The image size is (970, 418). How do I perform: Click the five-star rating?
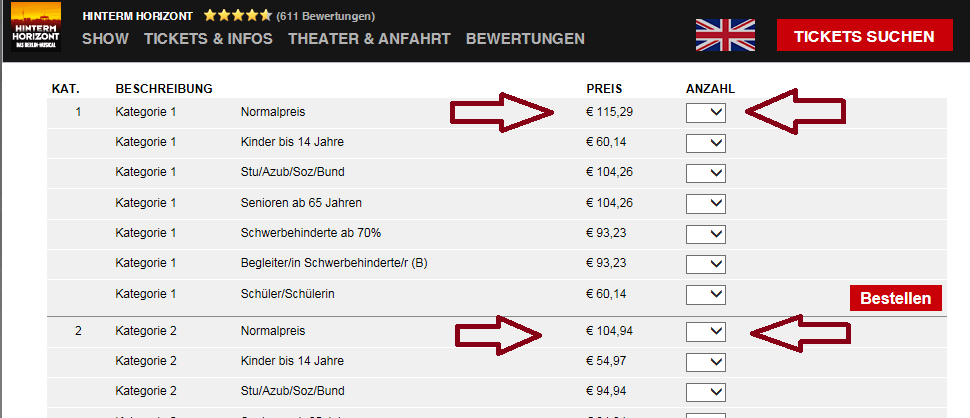click(237, 16)
